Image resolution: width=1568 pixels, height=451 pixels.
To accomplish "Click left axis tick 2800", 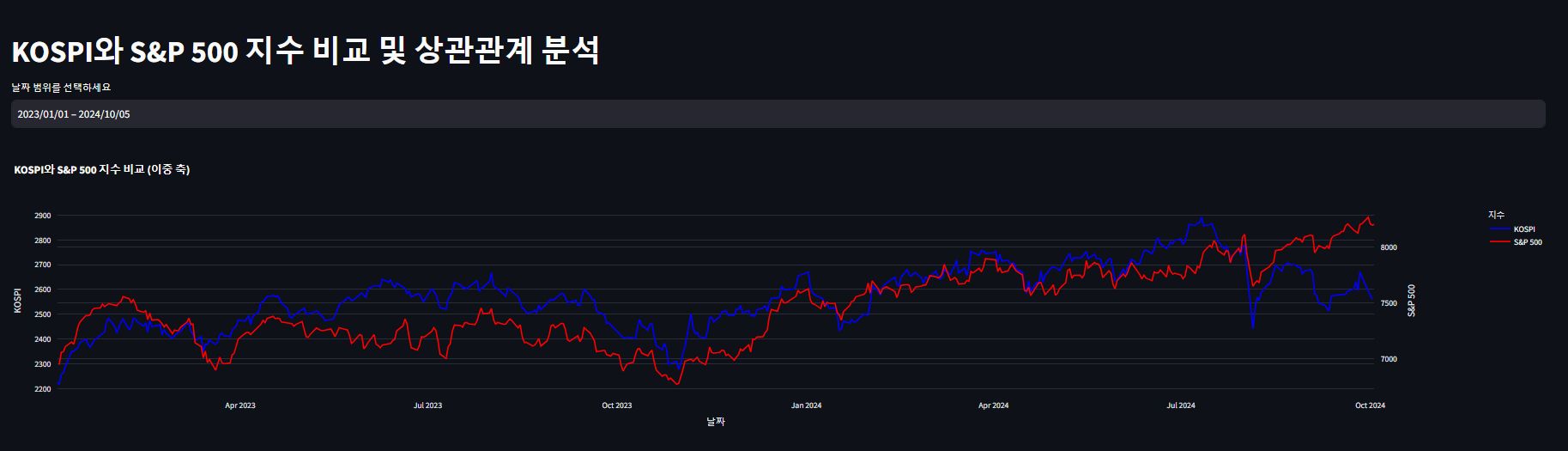I will (42, 241).
